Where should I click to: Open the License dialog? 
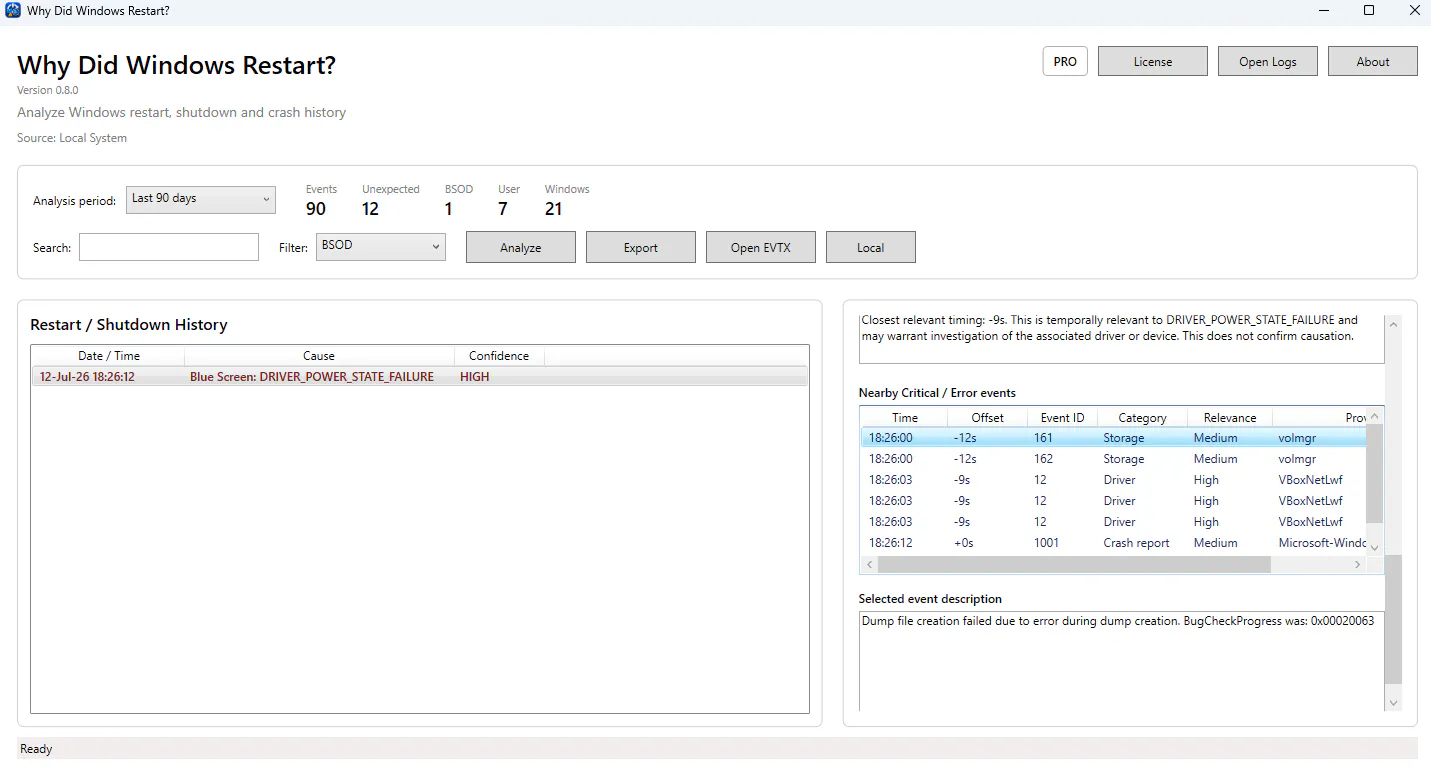pos(1153,61)
